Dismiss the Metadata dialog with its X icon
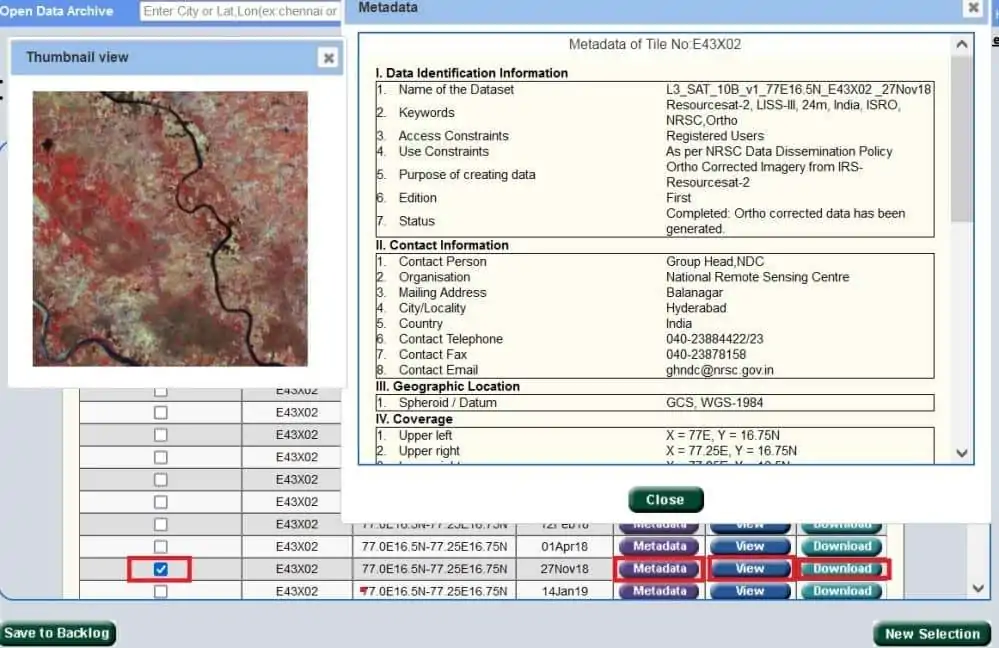999x648 pixels. [974, 8]
